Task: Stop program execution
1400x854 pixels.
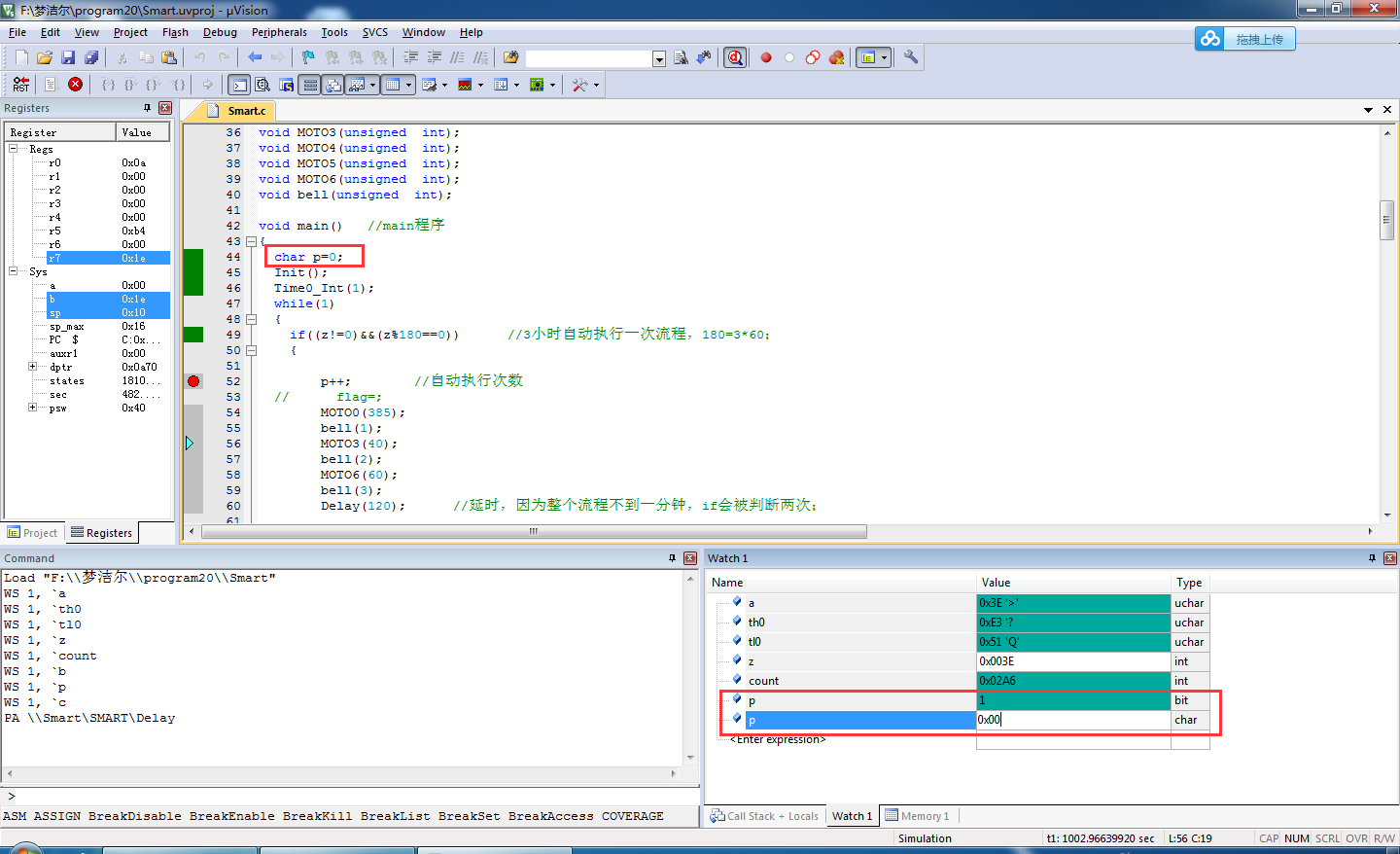Action: [x=75, y=86]
